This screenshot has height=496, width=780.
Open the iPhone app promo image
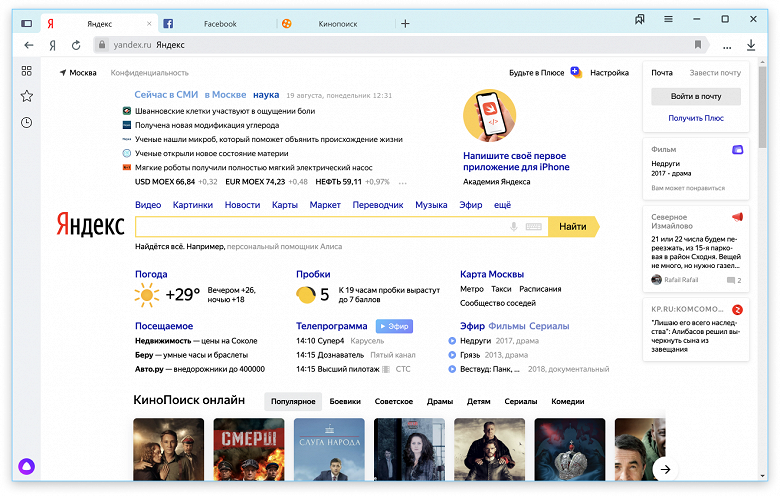(489, 115)
